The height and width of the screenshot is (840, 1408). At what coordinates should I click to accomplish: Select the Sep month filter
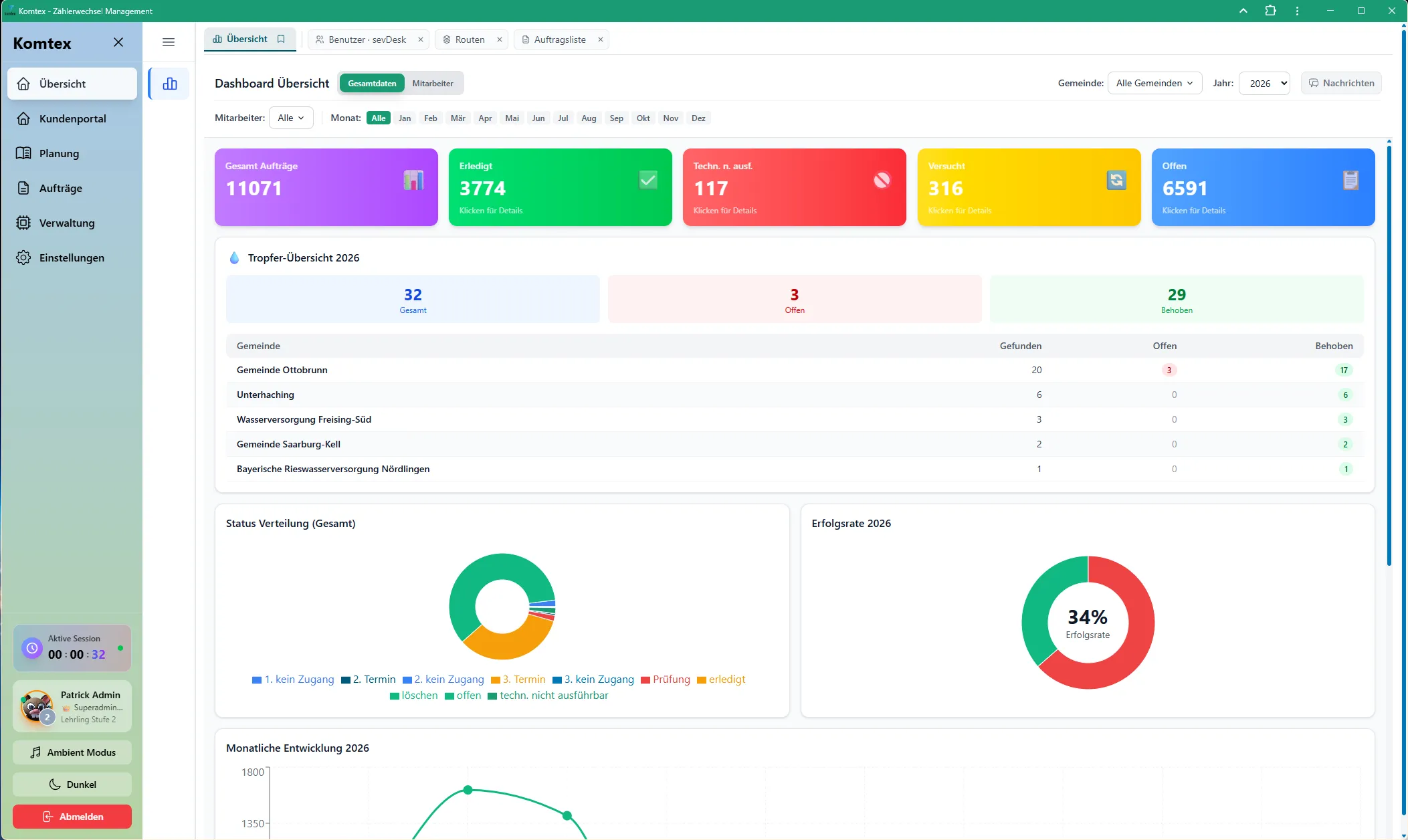616,118
